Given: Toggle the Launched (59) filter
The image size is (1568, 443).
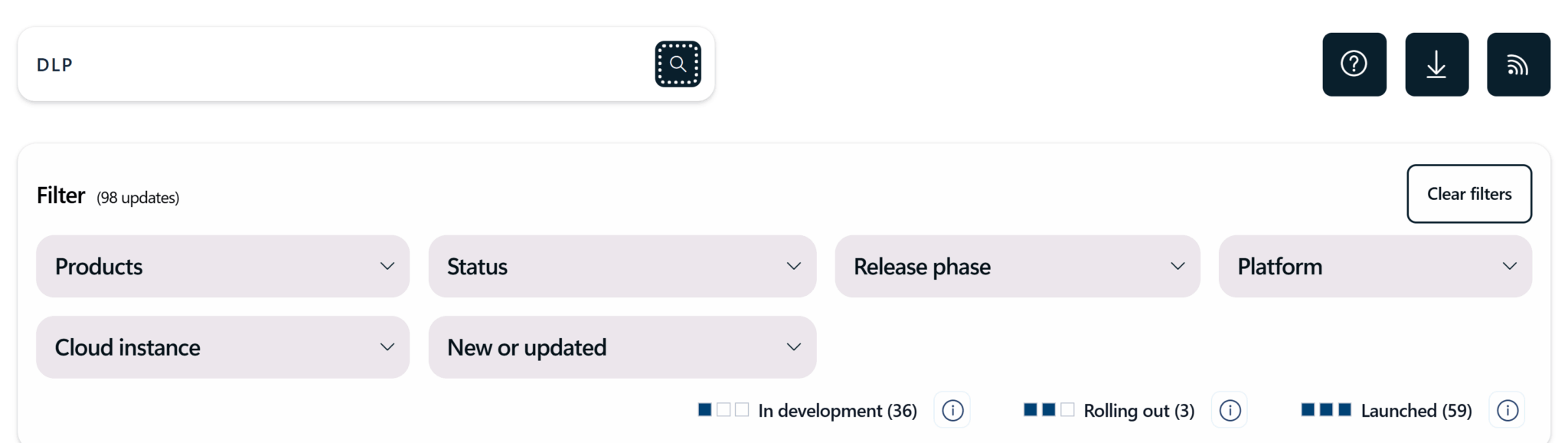Looking at the screenshot, I should coord(1416,411).
